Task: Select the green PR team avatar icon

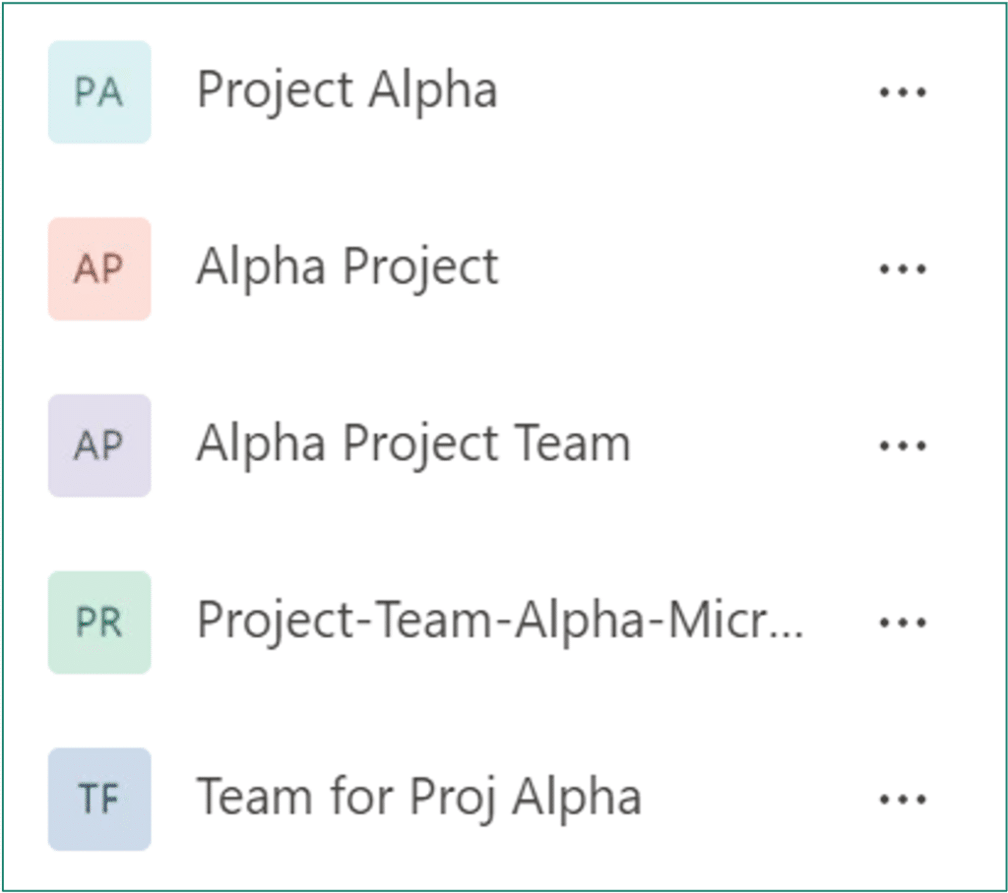Action: click(99, 622)
